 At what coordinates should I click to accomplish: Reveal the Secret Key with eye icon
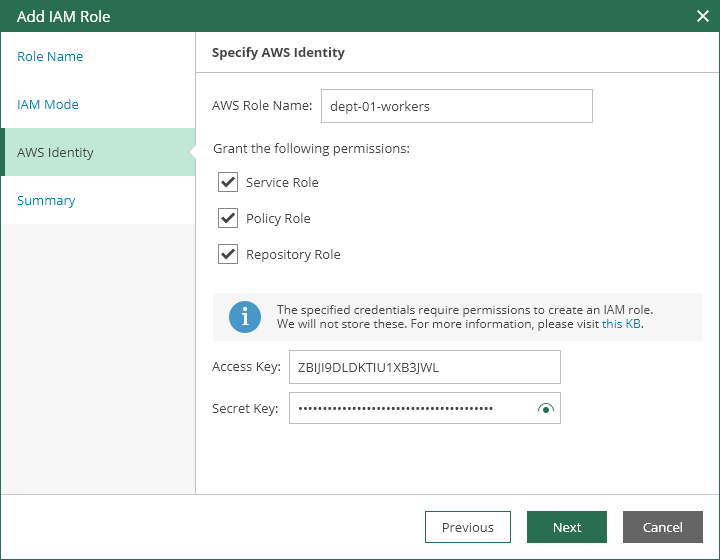coord(545,408)
